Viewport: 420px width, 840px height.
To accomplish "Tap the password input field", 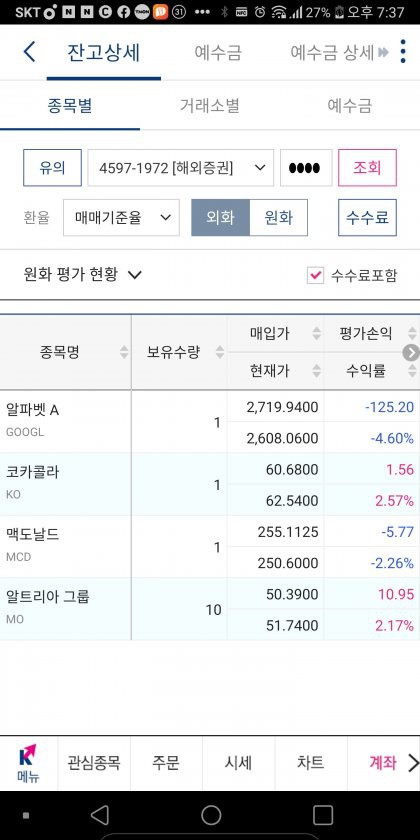I will tap(306, 168).
